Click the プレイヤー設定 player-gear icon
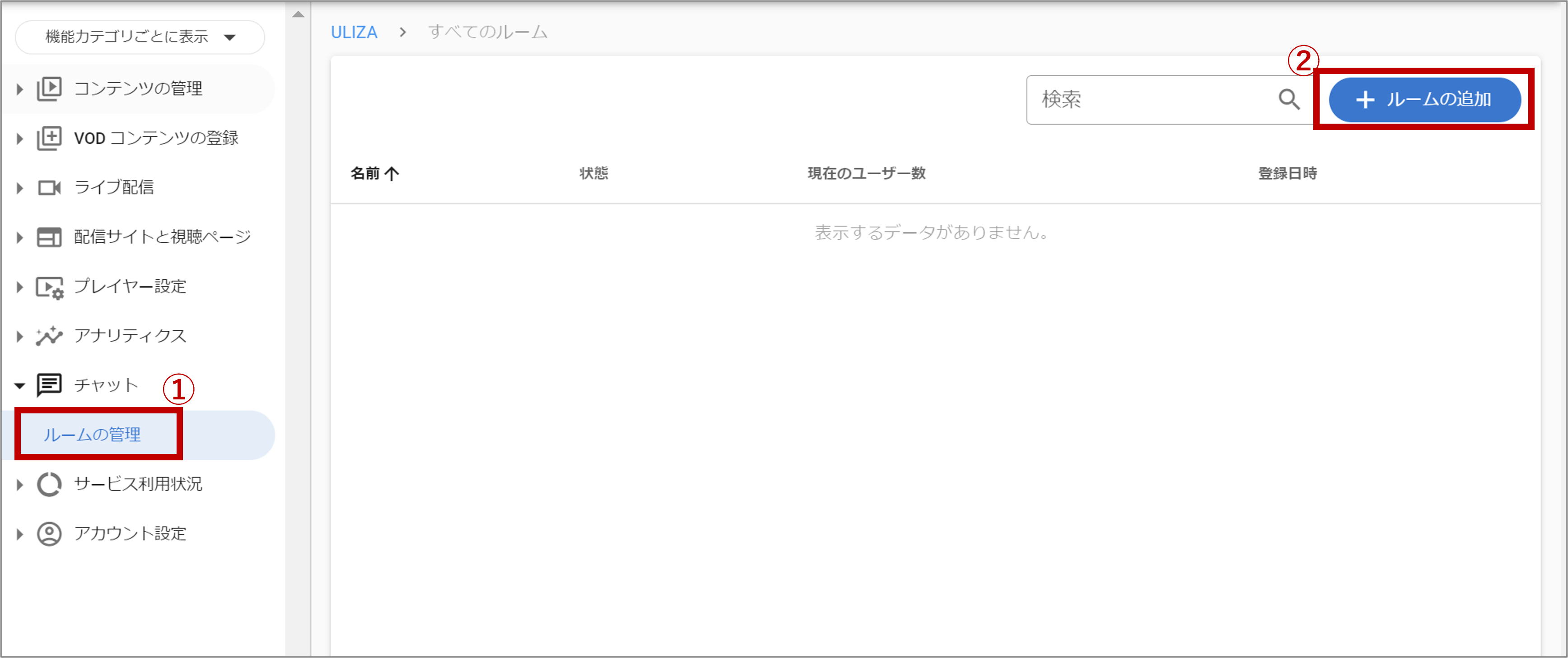Screen dimensions: 1568x658 coord(49,287)
